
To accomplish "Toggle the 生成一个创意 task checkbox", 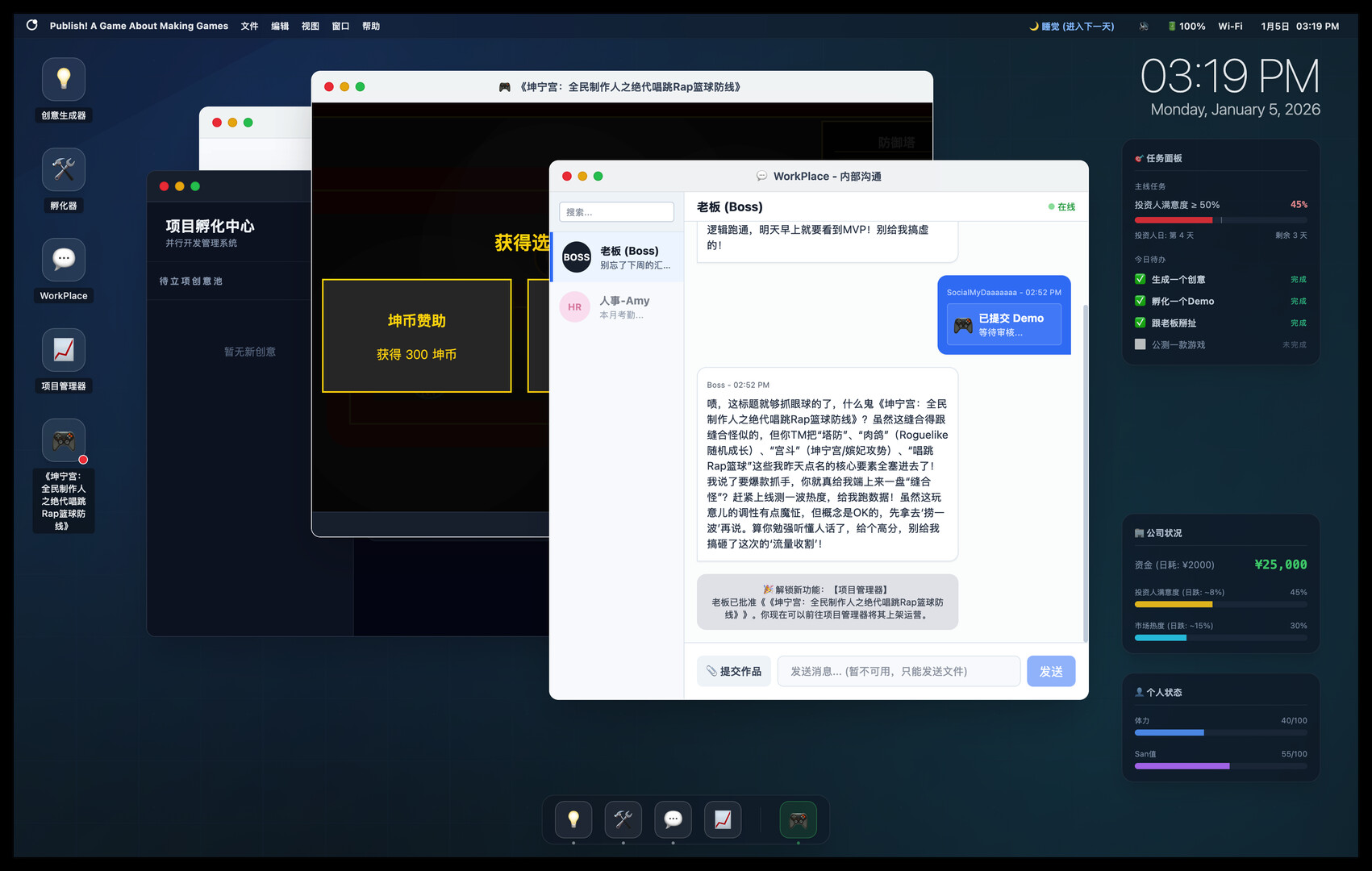I will click(1140, 279).
